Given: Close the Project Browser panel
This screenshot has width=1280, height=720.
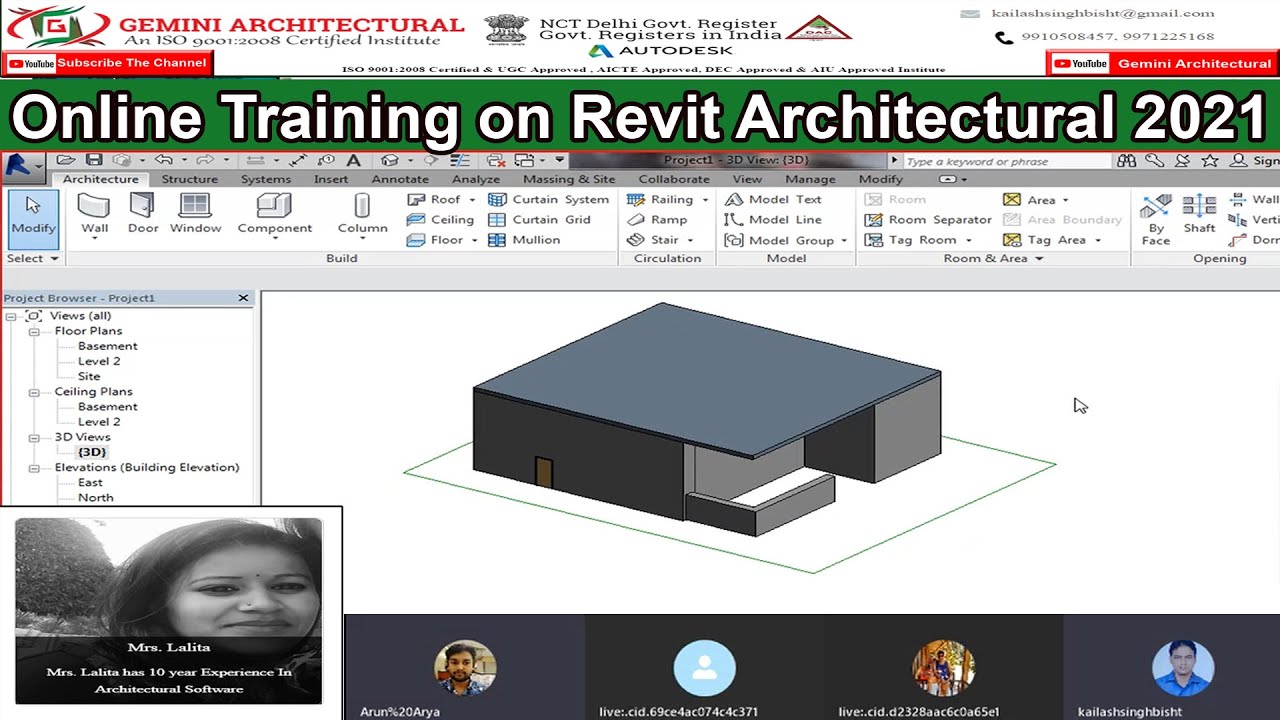Looking at the screenshot, I should point(243,298).
